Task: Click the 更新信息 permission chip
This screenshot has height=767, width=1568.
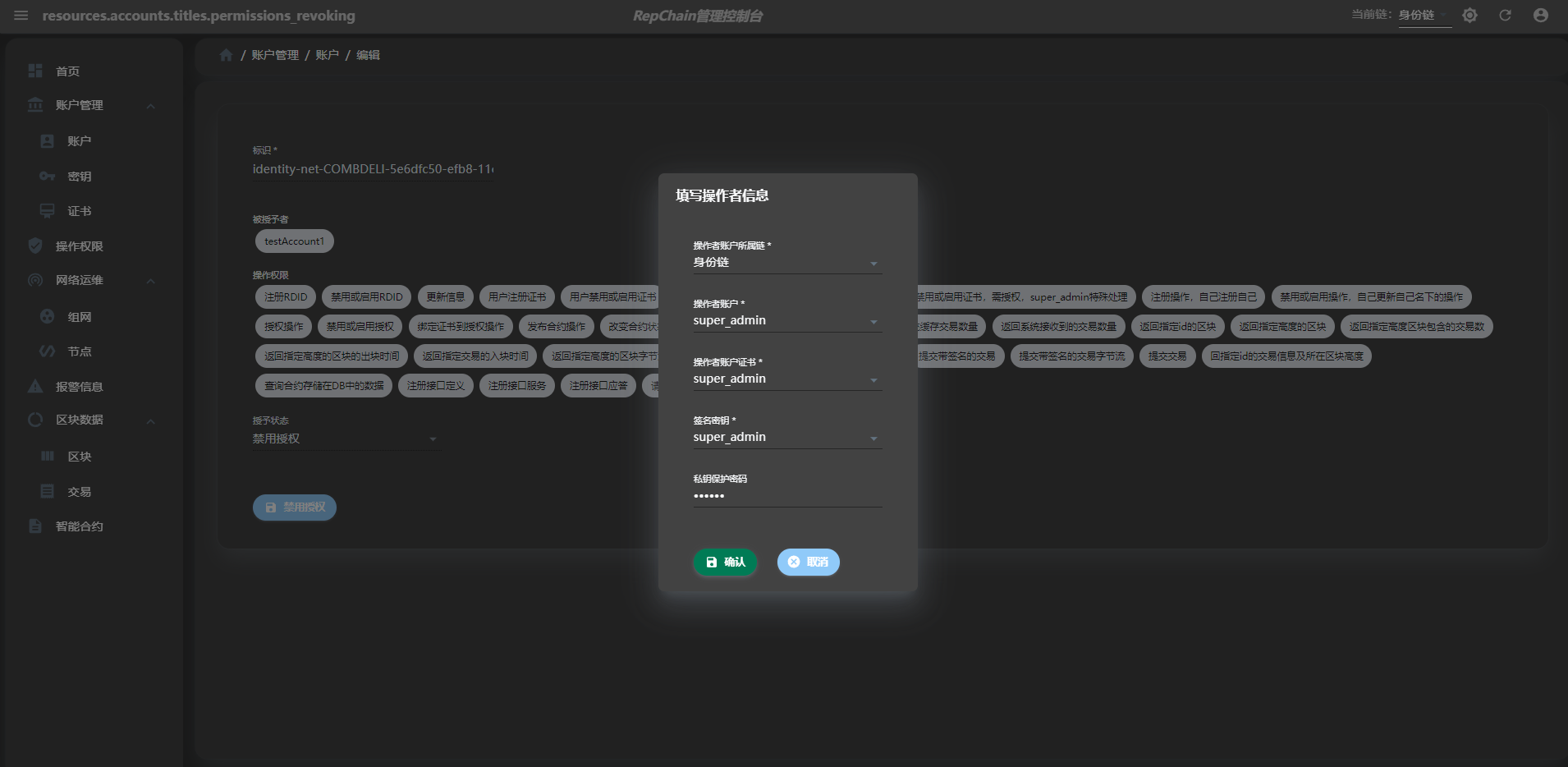Action: 446,297
